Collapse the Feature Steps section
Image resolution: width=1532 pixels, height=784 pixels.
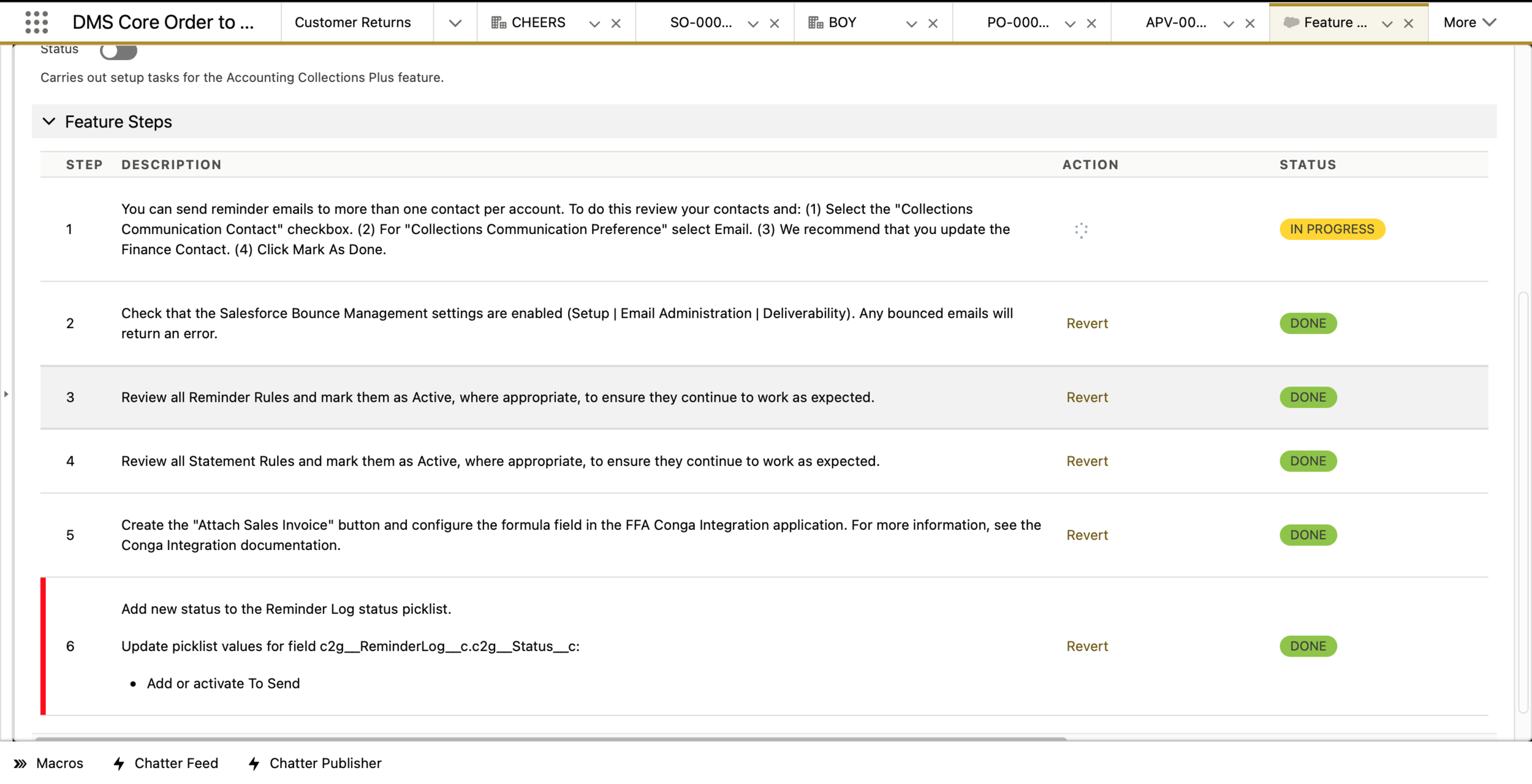click(x=49, y=121)
